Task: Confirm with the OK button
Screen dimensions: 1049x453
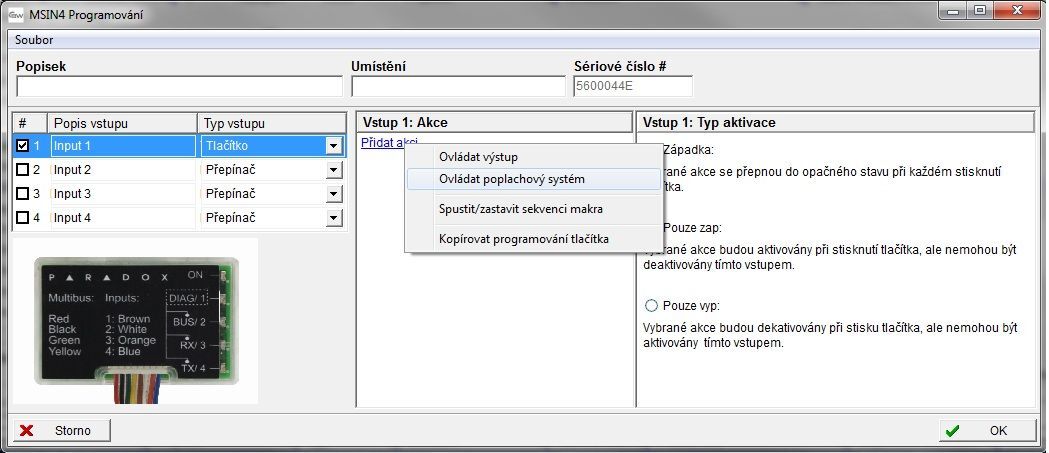Action: coord(986,431)
